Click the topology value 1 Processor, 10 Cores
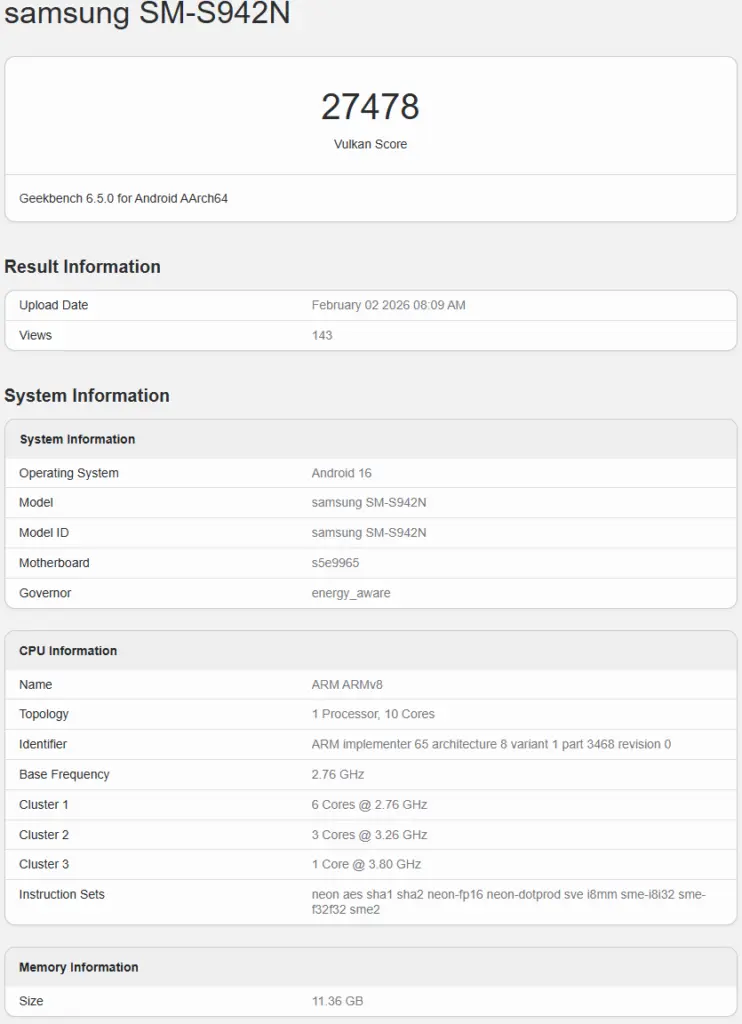Screen dimensions: 742x1024 coord(373,714)
